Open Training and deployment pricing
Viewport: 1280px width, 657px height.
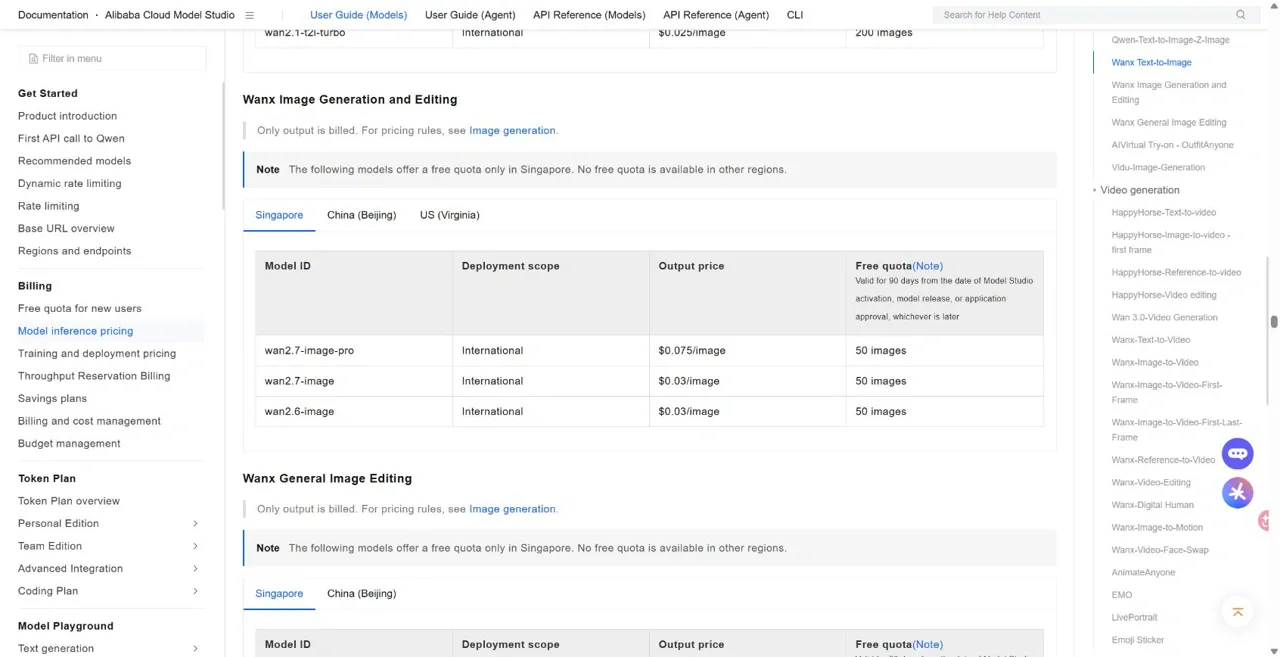97,354
